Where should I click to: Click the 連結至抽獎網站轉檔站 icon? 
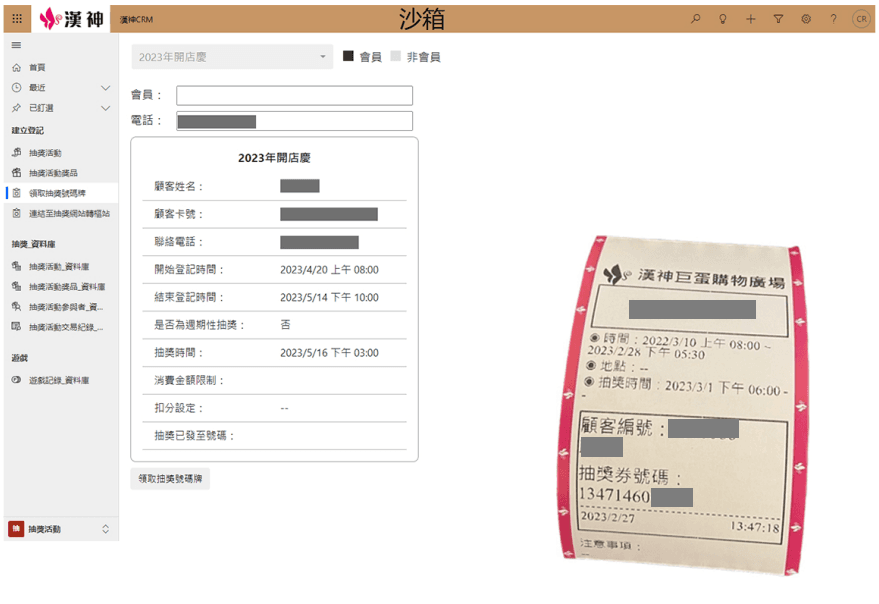pyautogui.click(x=16, y=213)
